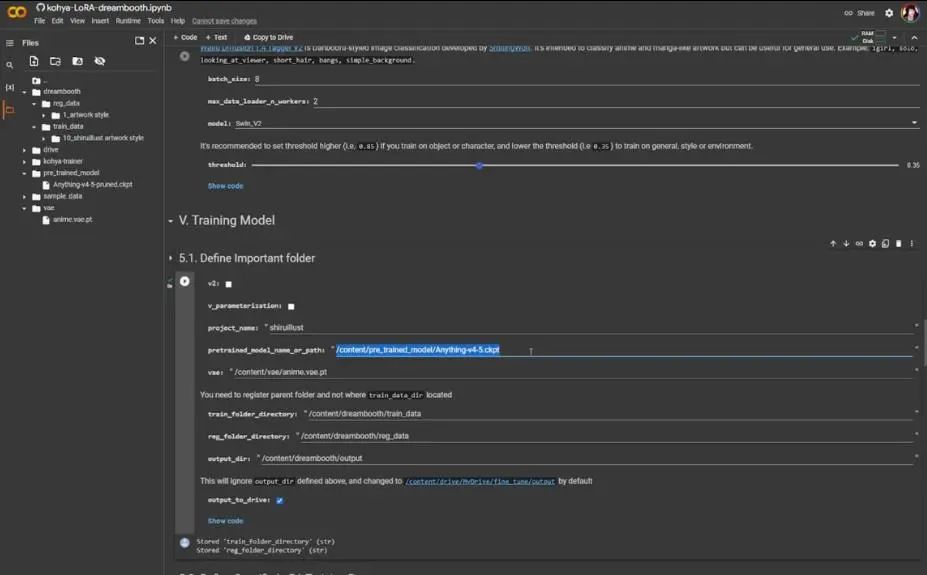Run the Define Important folder cell
The width and height of the screenshot is (927, 575).
coord(184,281)
